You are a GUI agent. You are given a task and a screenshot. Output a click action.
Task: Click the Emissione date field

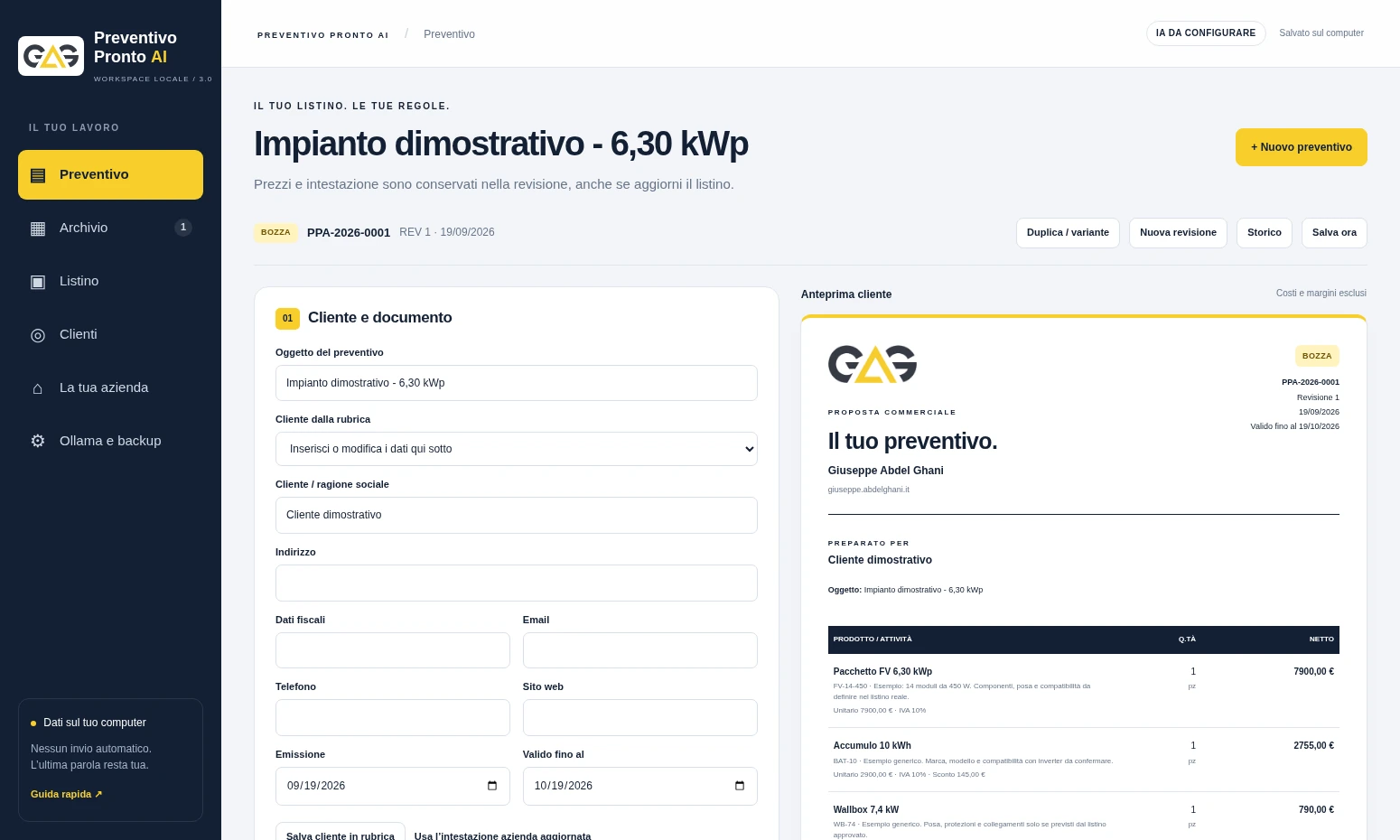click(393, 786)
